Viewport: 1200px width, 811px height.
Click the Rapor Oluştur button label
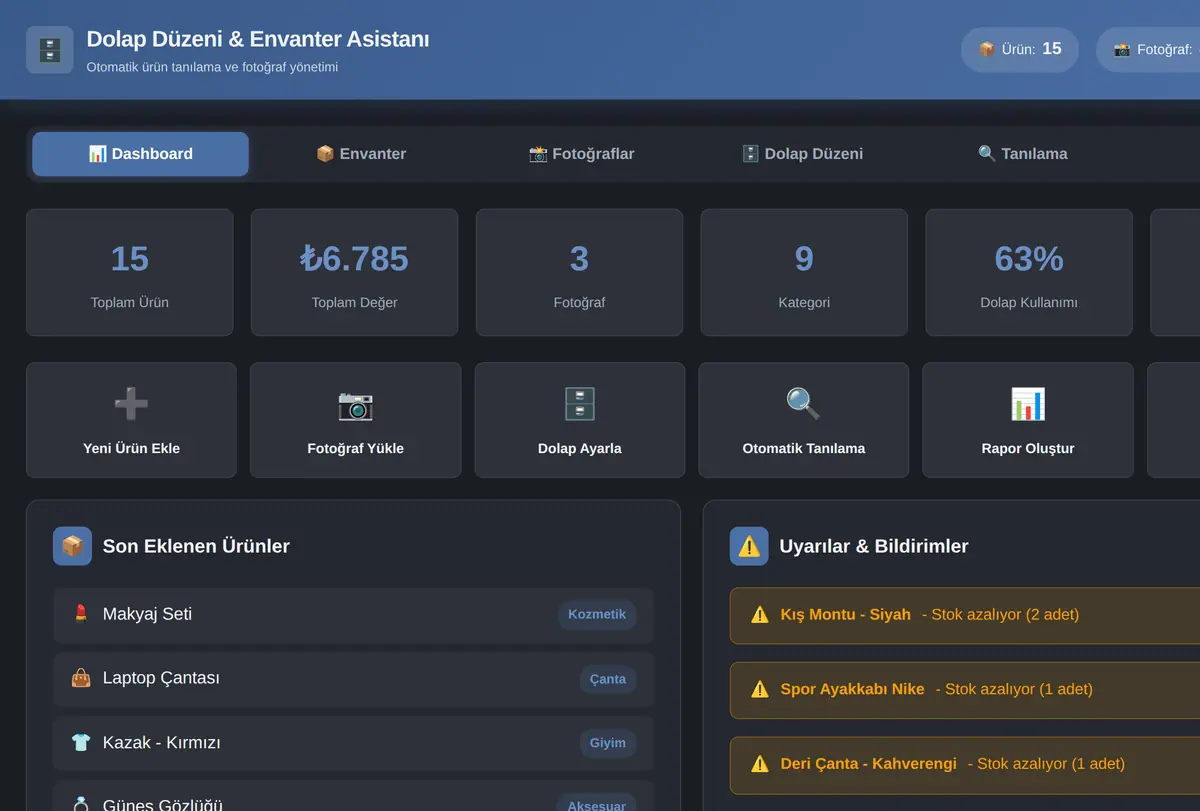(1028, 448)
